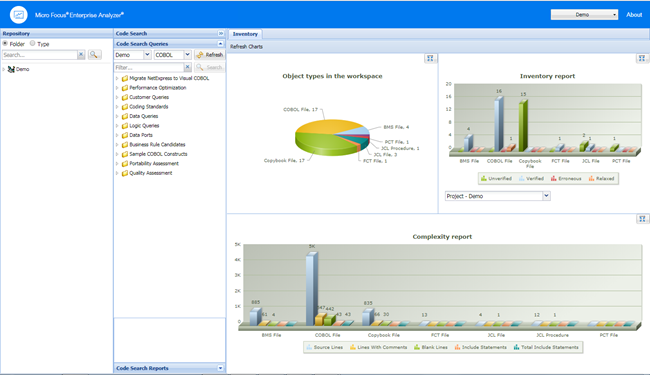Clear the code search filter field

188,67
